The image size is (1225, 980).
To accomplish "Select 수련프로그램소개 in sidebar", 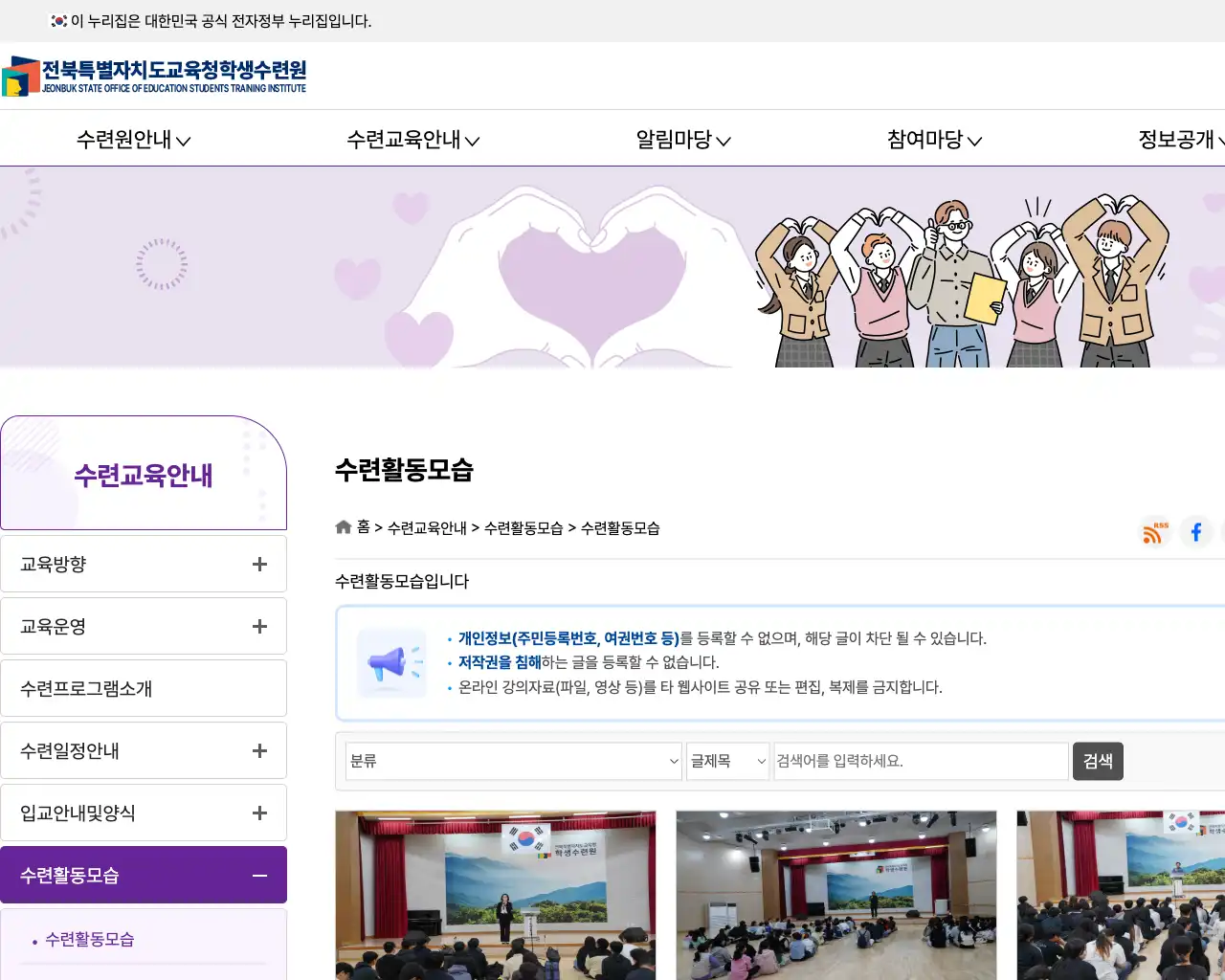I will click(x=144, y=688).
